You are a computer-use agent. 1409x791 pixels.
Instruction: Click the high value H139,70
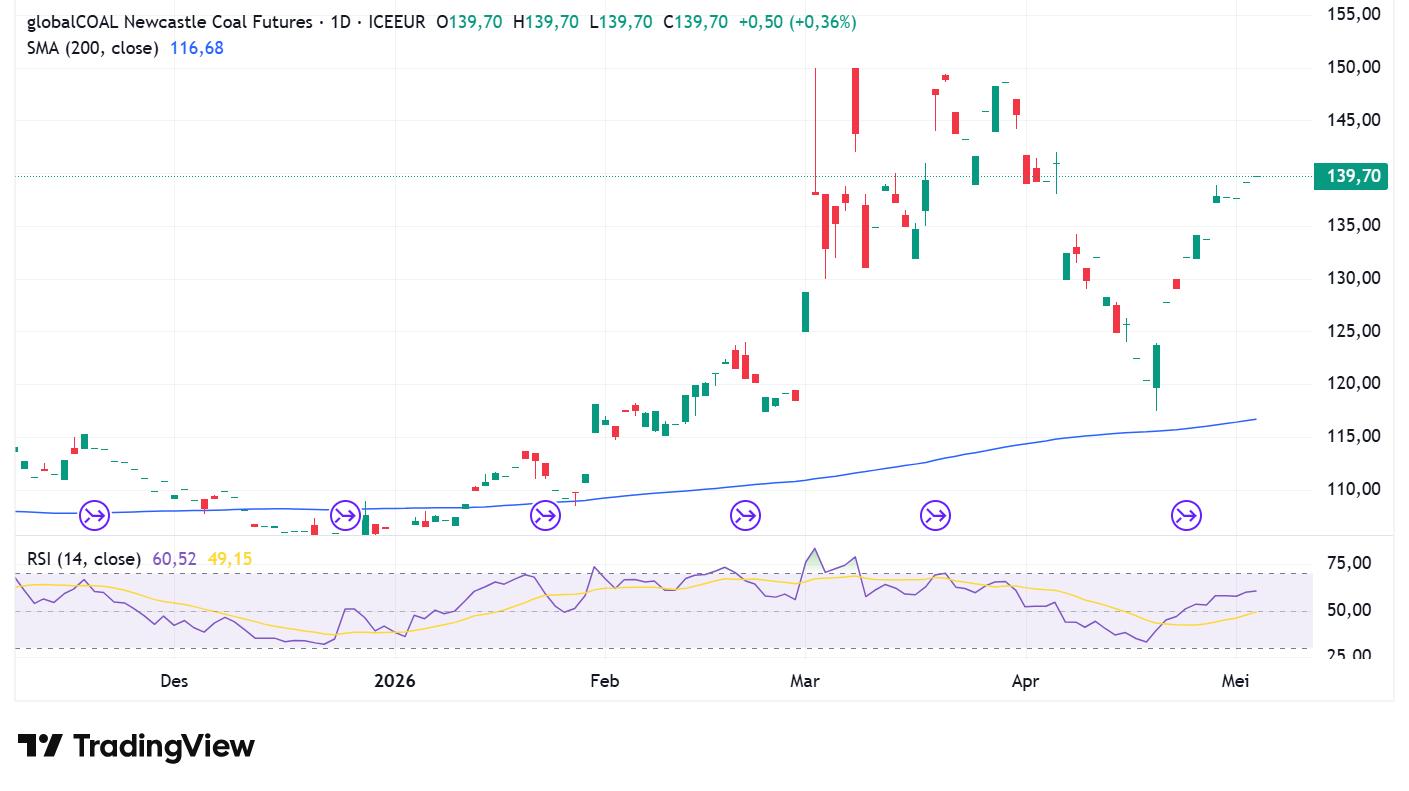click(545, 22)
